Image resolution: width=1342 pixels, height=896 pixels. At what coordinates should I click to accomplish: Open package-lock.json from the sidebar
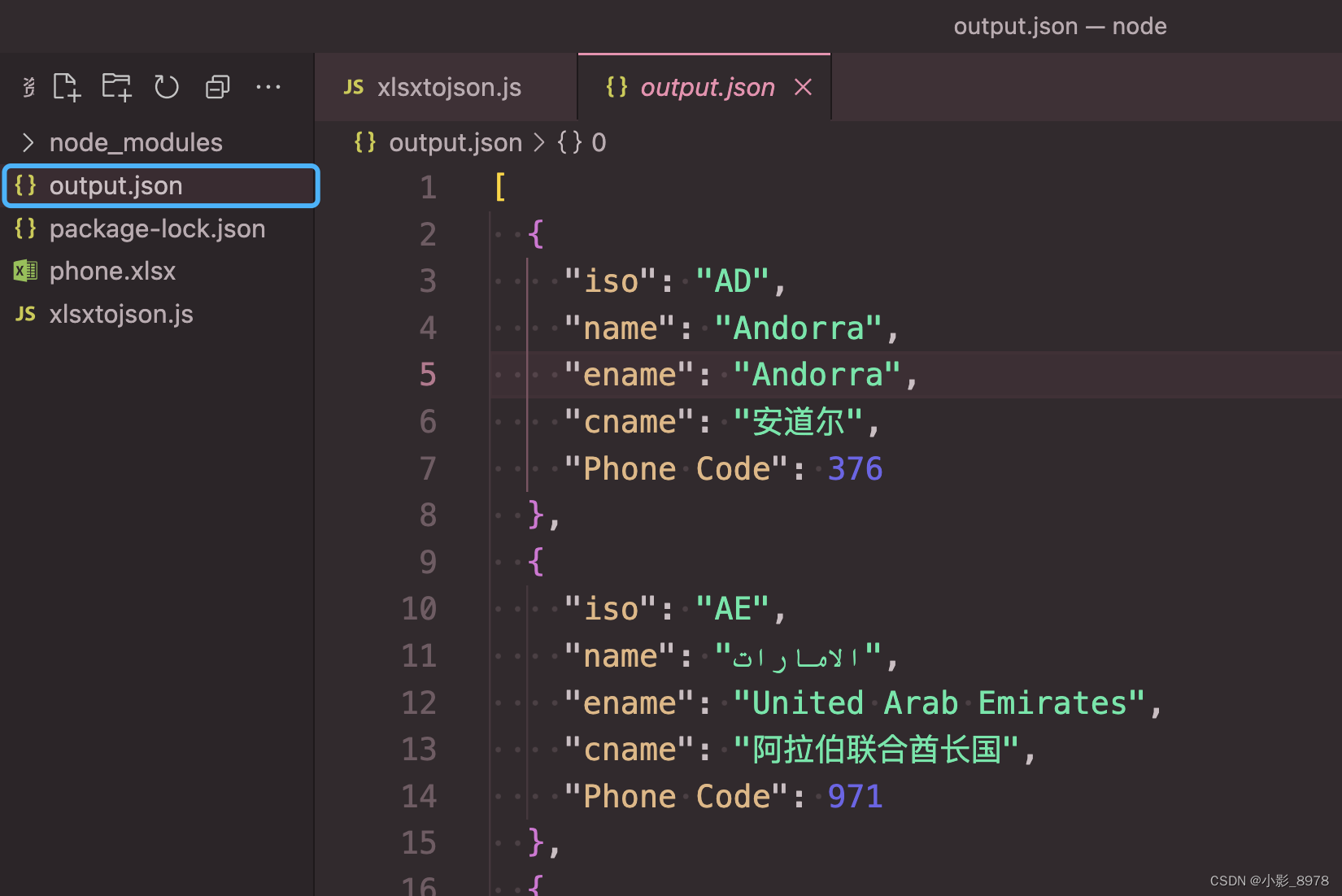[157, 228]
